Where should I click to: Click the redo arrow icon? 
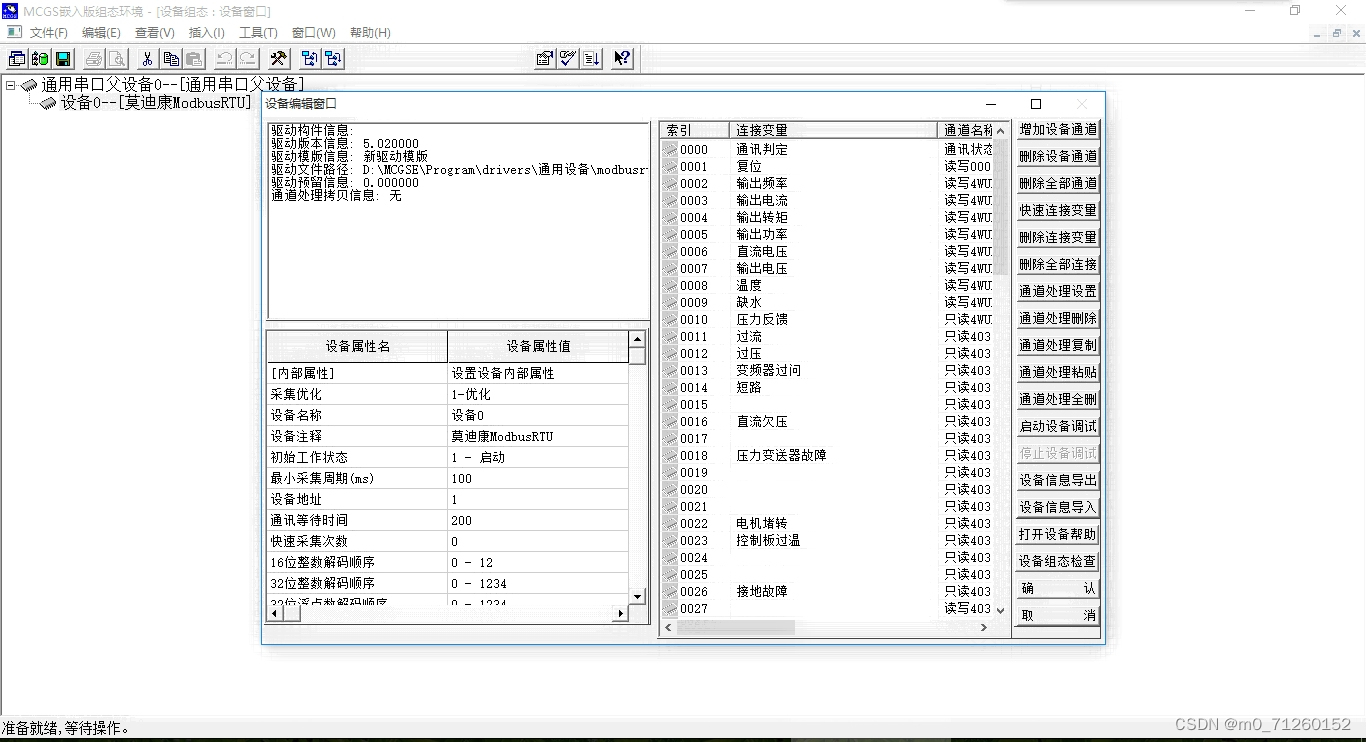pyautogui.click(x=247, y=59)
